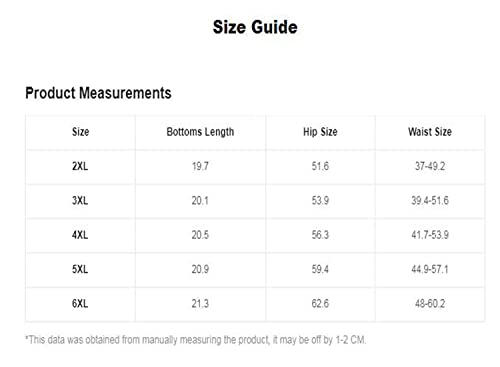Viewport: 500px width, 367px height.
Task: Click the 53.9 hip size cell
Action: [x=320, y=200]
